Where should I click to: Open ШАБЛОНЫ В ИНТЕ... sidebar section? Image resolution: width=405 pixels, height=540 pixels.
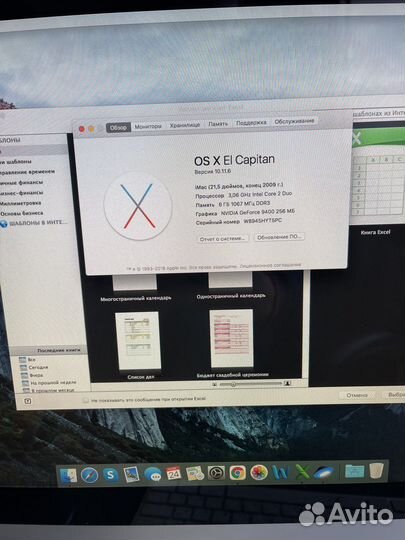(x=38, y=222)
